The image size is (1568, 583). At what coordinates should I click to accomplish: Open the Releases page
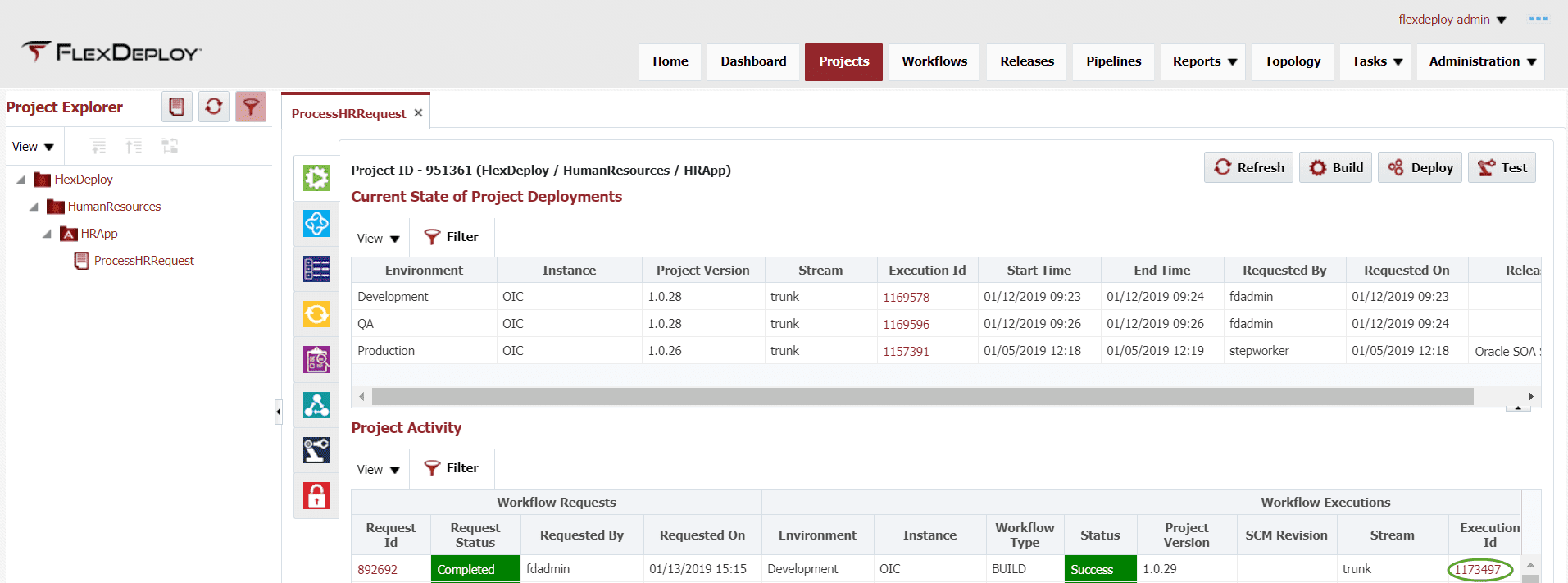(x=1027, y=61)
